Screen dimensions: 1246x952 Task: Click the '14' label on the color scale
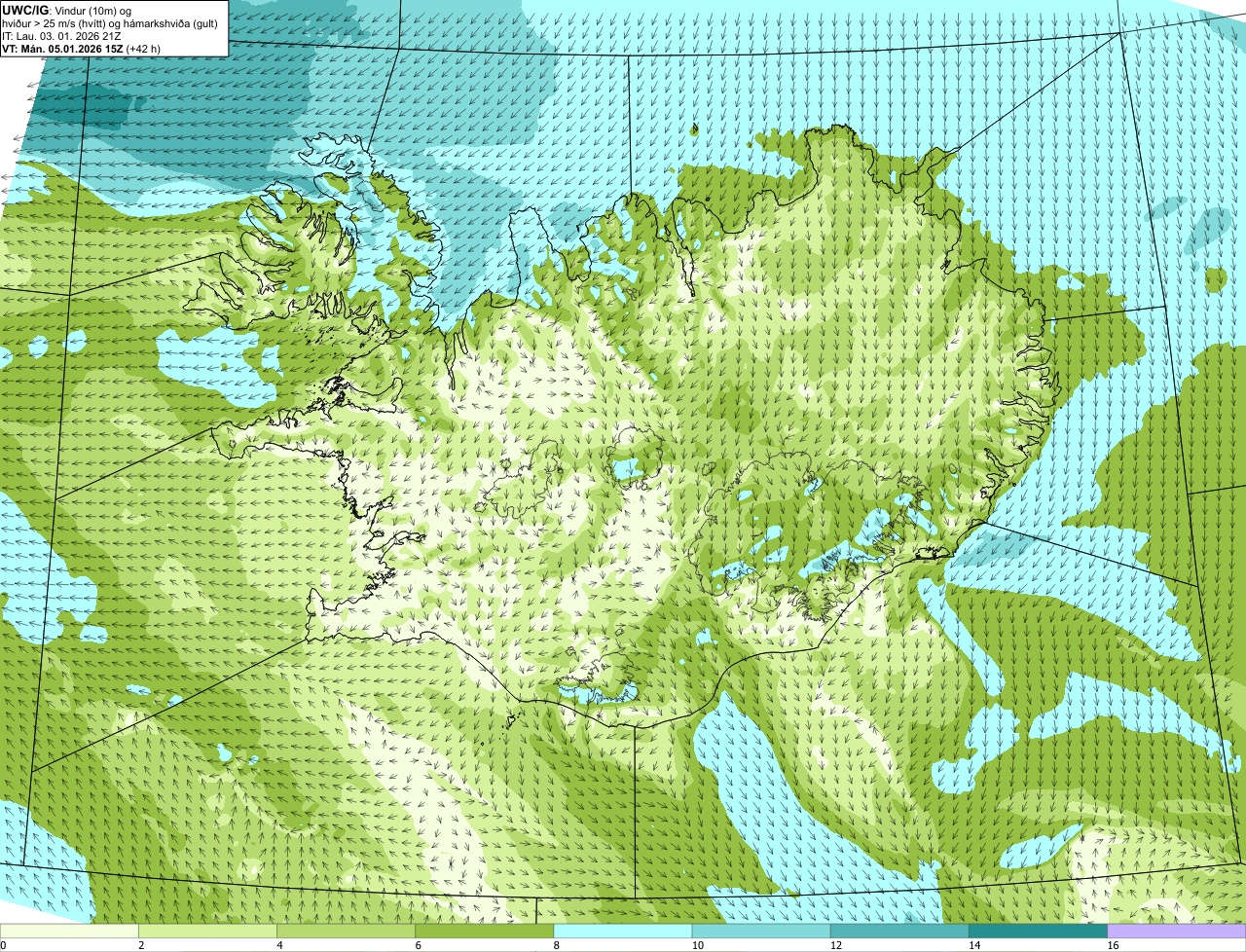tap(974, 945)
